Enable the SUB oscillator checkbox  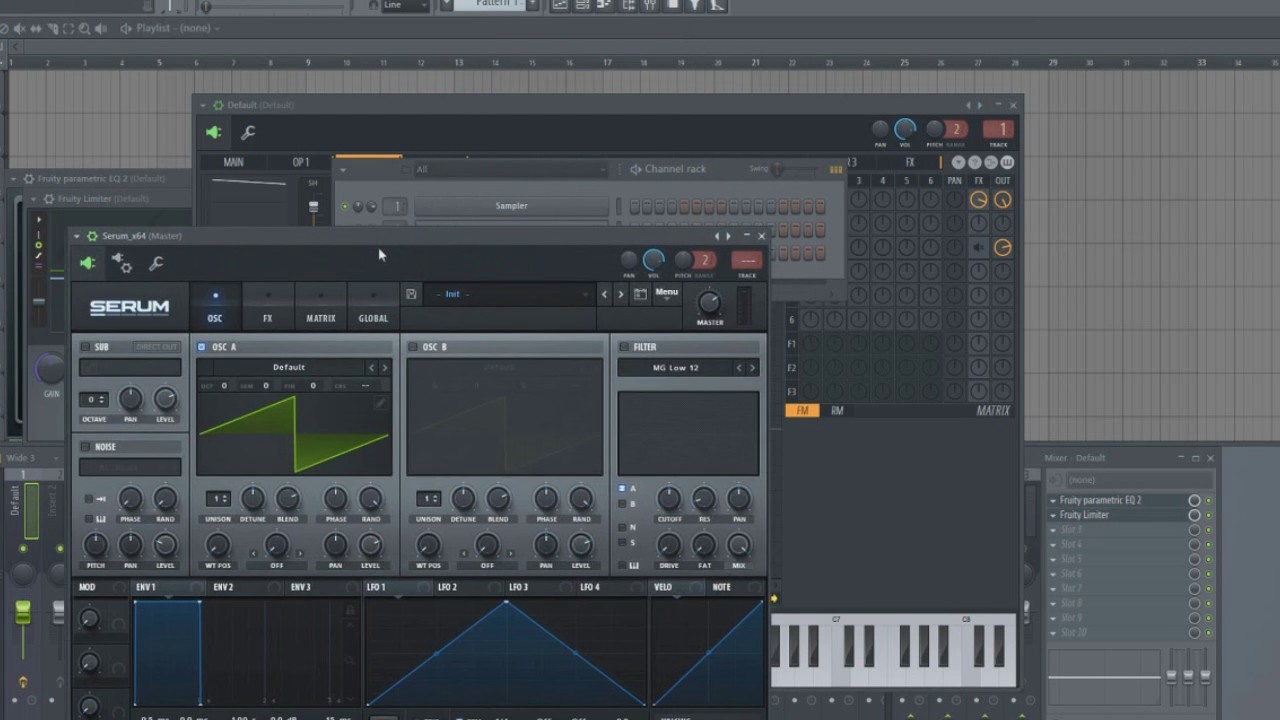(x=85, y=347)
